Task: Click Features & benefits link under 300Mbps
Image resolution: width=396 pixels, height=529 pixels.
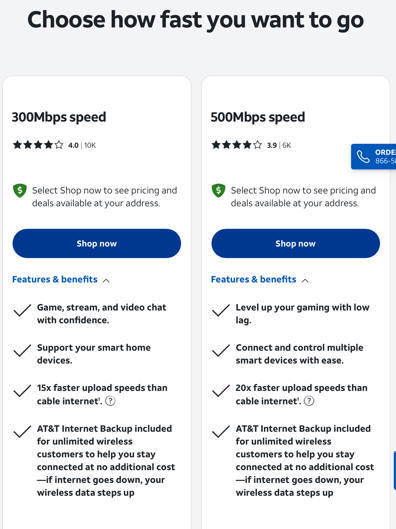Action: [x=55, y=279]
